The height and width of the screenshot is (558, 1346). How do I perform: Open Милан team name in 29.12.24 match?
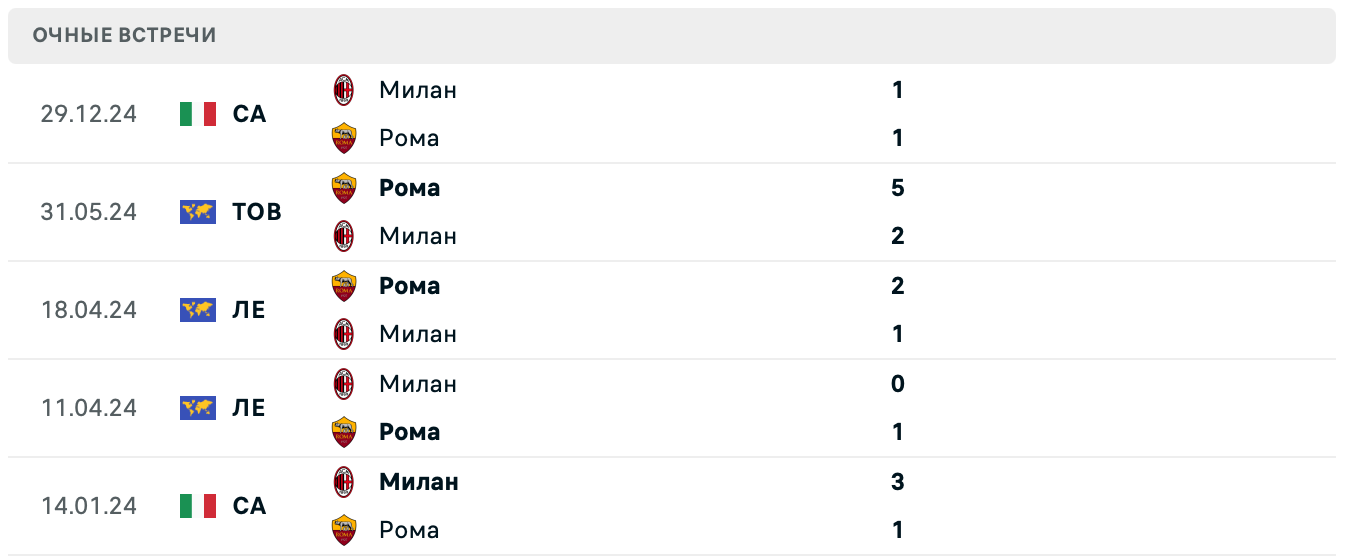[x=418, y=90]
